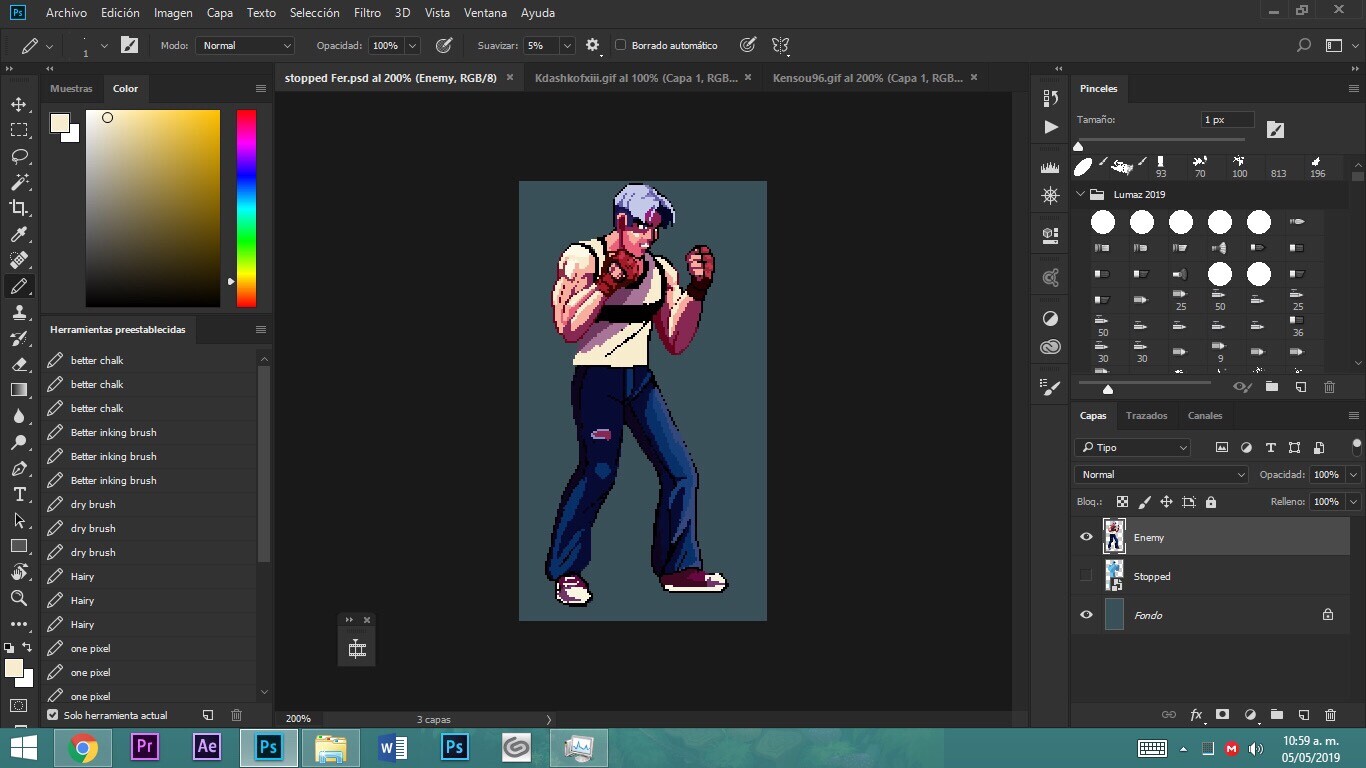The image size is (1366, 768).
Task: Hide the Fondo layer
Action: click(1086, 615)
